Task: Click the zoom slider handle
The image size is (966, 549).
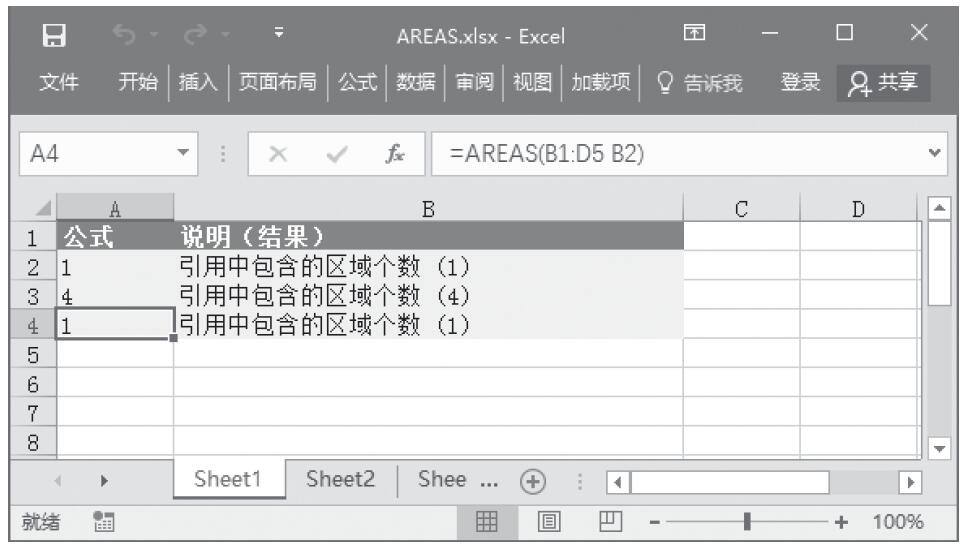Action: [x=747, y=522]
